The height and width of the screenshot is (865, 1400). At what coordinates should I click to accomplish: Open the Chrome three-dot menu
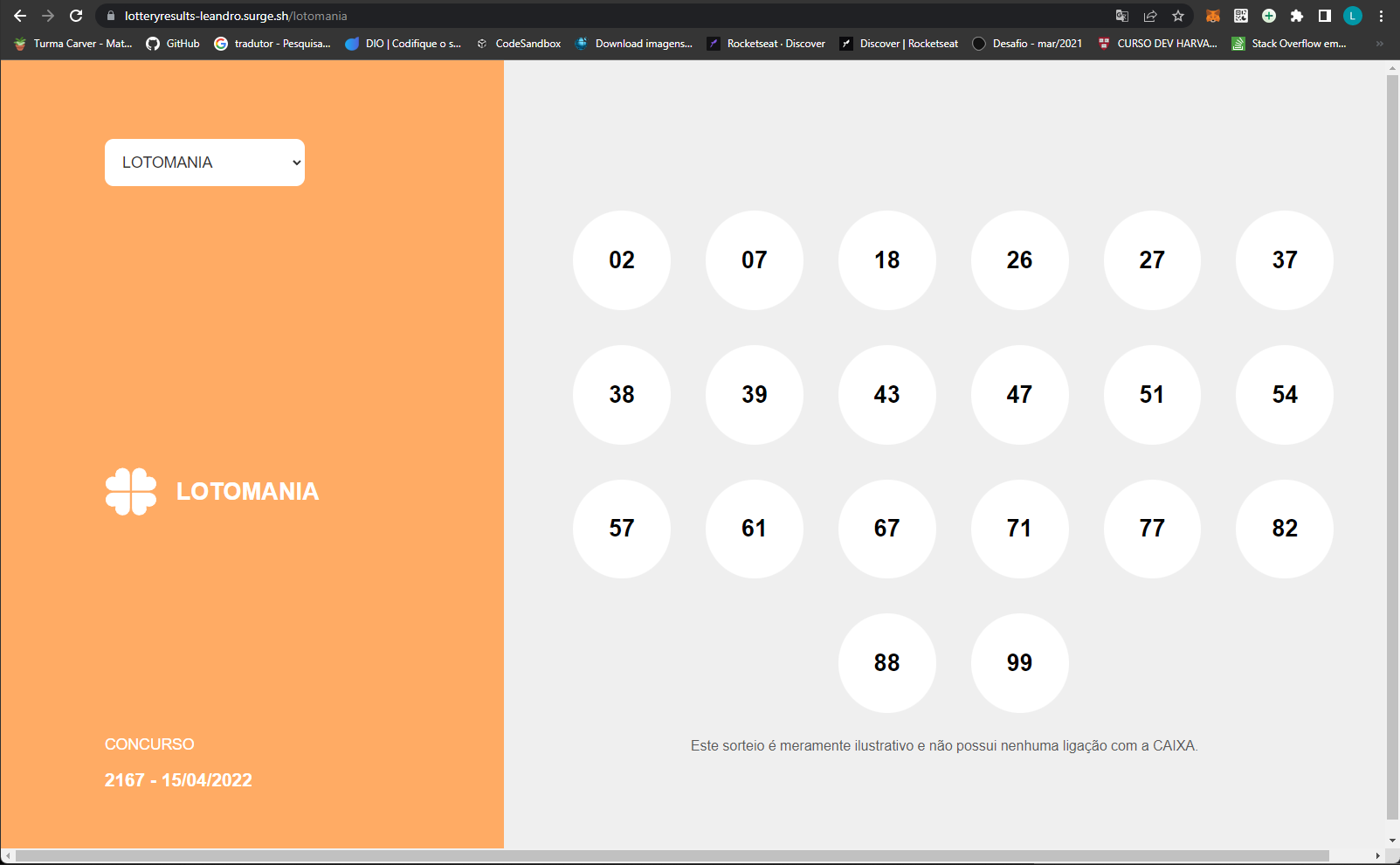click(1381, 16)
